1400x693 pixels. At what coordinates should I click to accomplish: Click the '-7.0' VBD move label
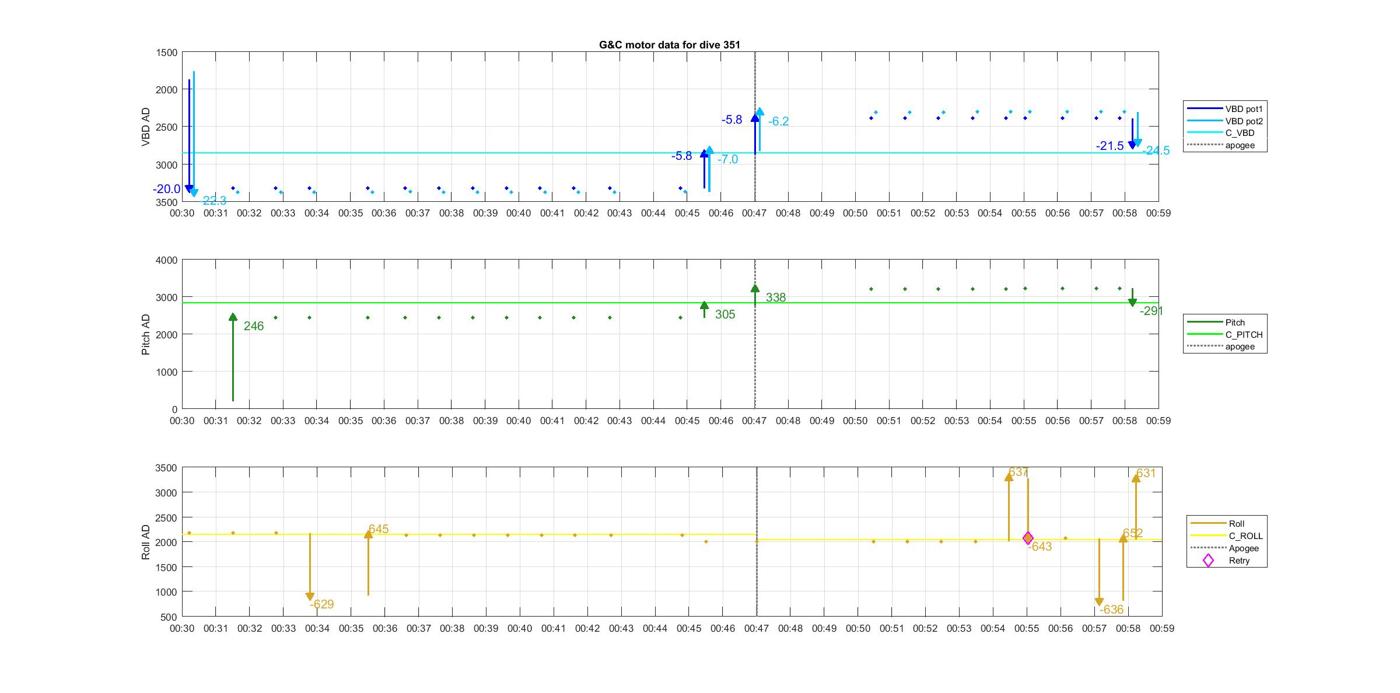pyautogui.click(x=728, y=159)
